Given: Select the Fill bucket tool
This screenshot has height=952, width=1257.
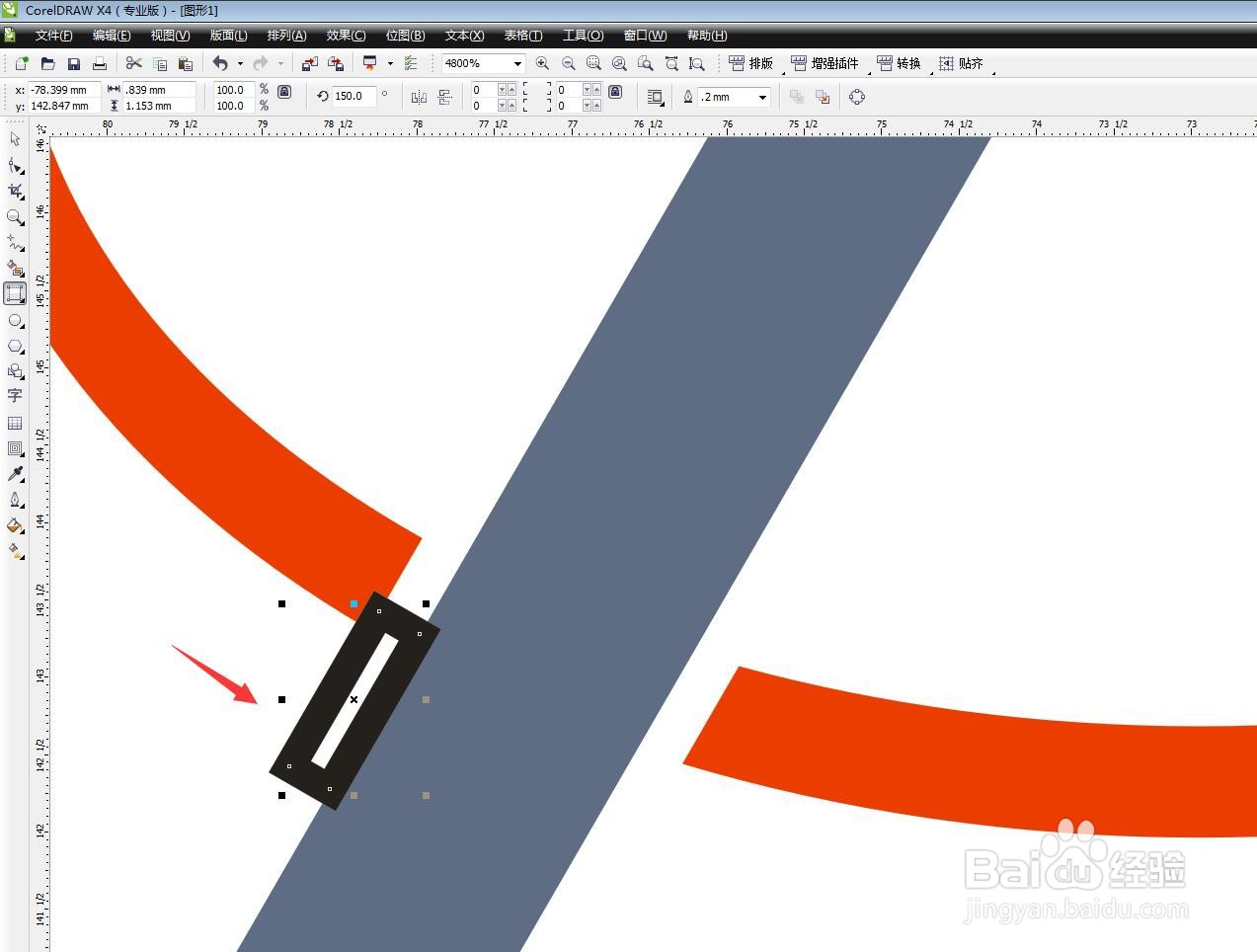Looking at the screenshot, I should tap(15, 525).
